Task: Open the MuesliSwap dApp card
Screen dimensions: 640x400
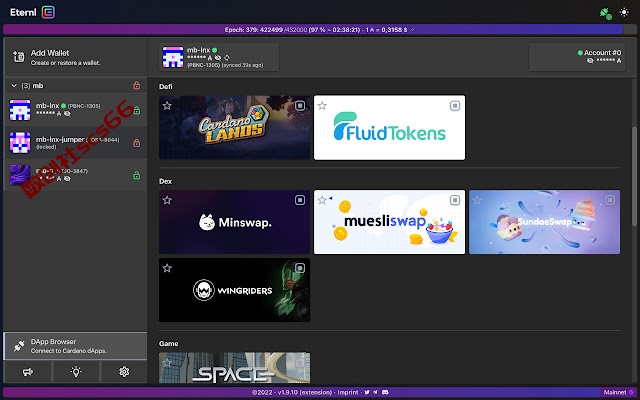Action: [x=389, y=222]
